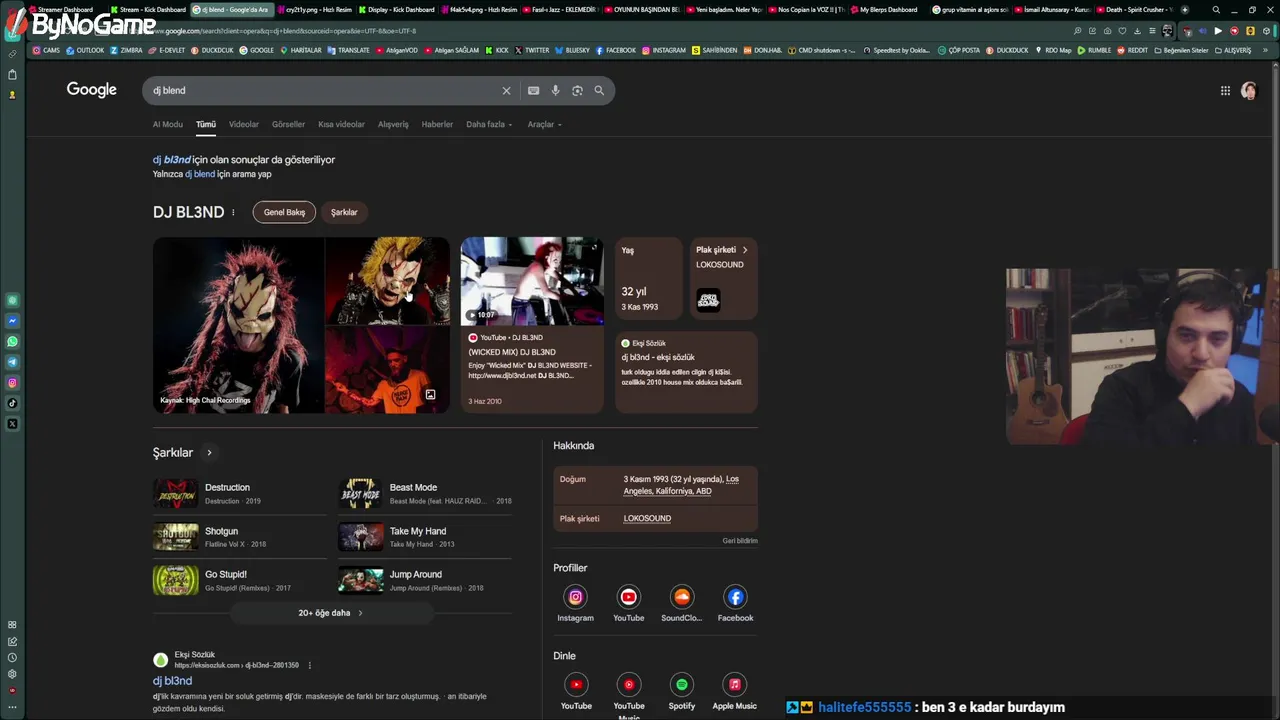This screenshot has height=720, width=1280.
Task: Listen on Apple Music icon
Action: pos(735,685)
